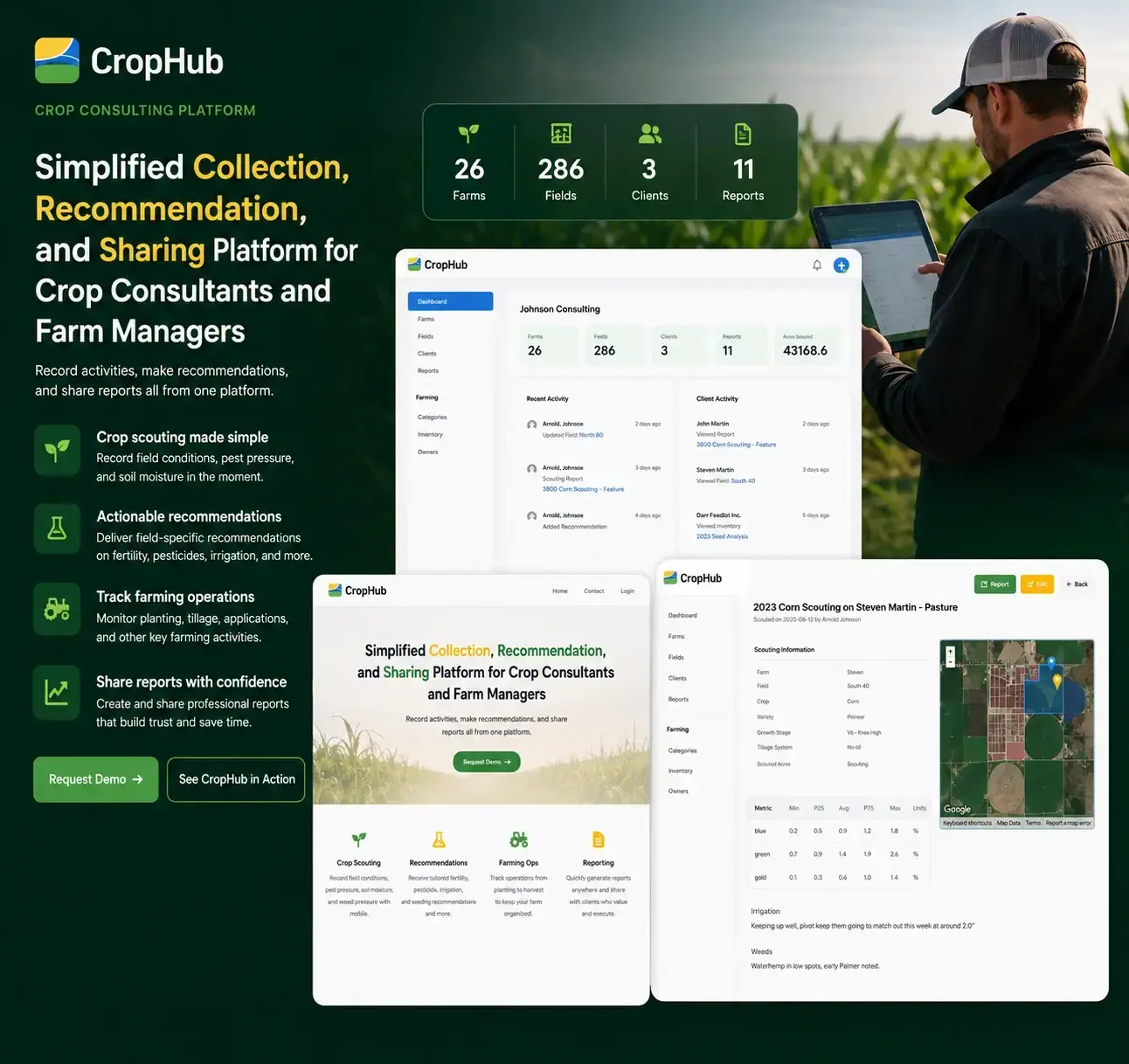
Task: Click the blue map pin marker
Action: pos(1051,664)
